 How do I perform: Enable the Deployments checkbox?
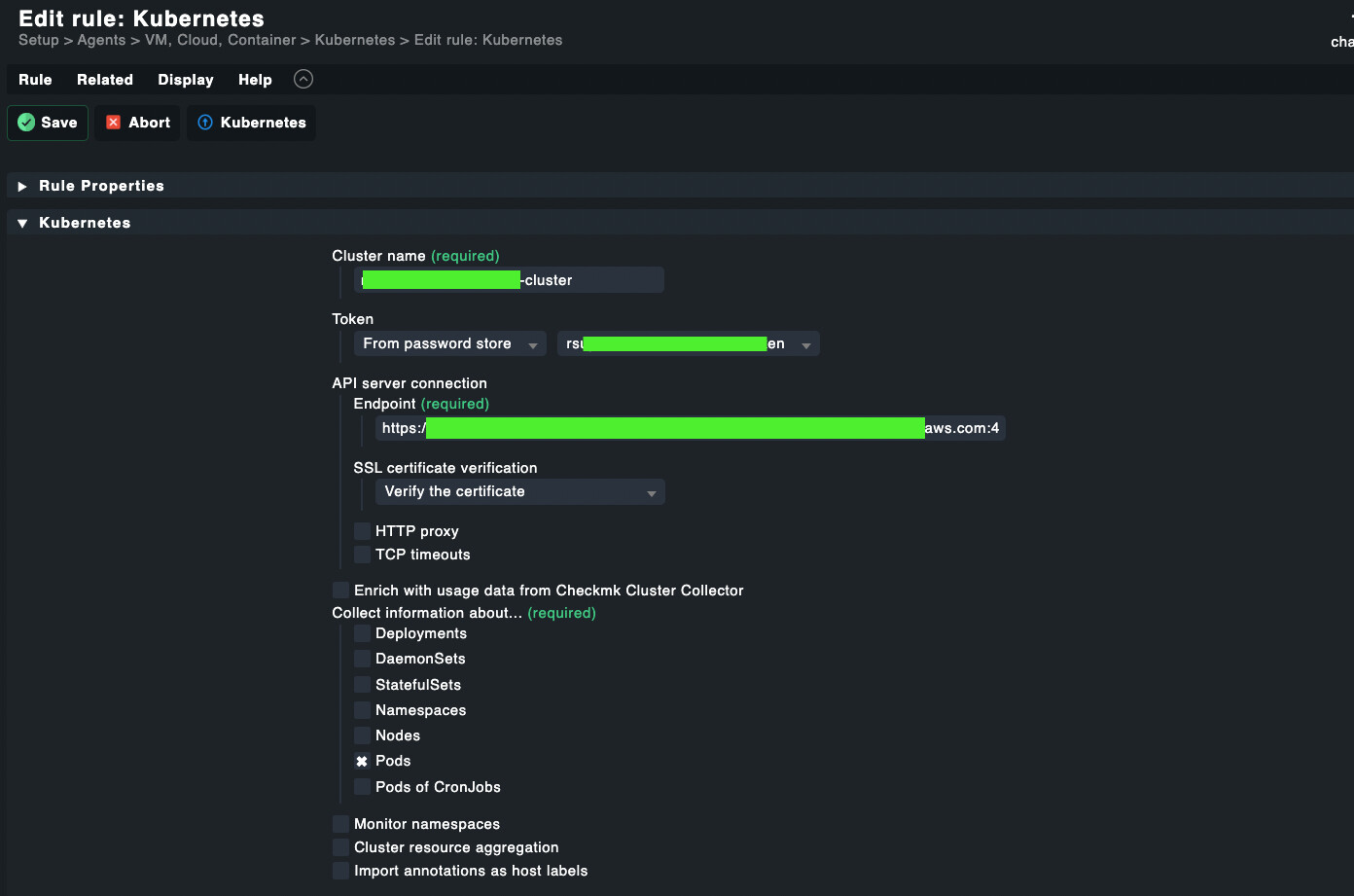[362, 634]
